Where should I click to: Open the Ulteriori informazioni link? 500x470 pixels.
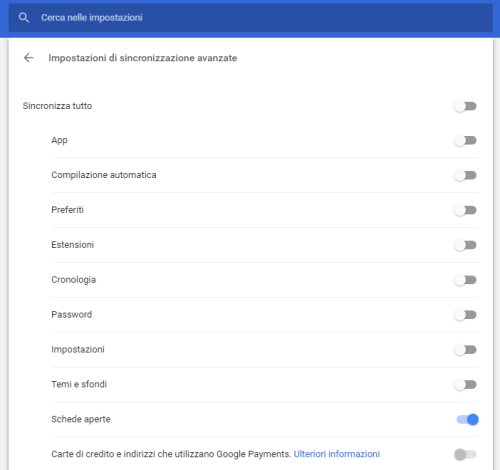337,454
